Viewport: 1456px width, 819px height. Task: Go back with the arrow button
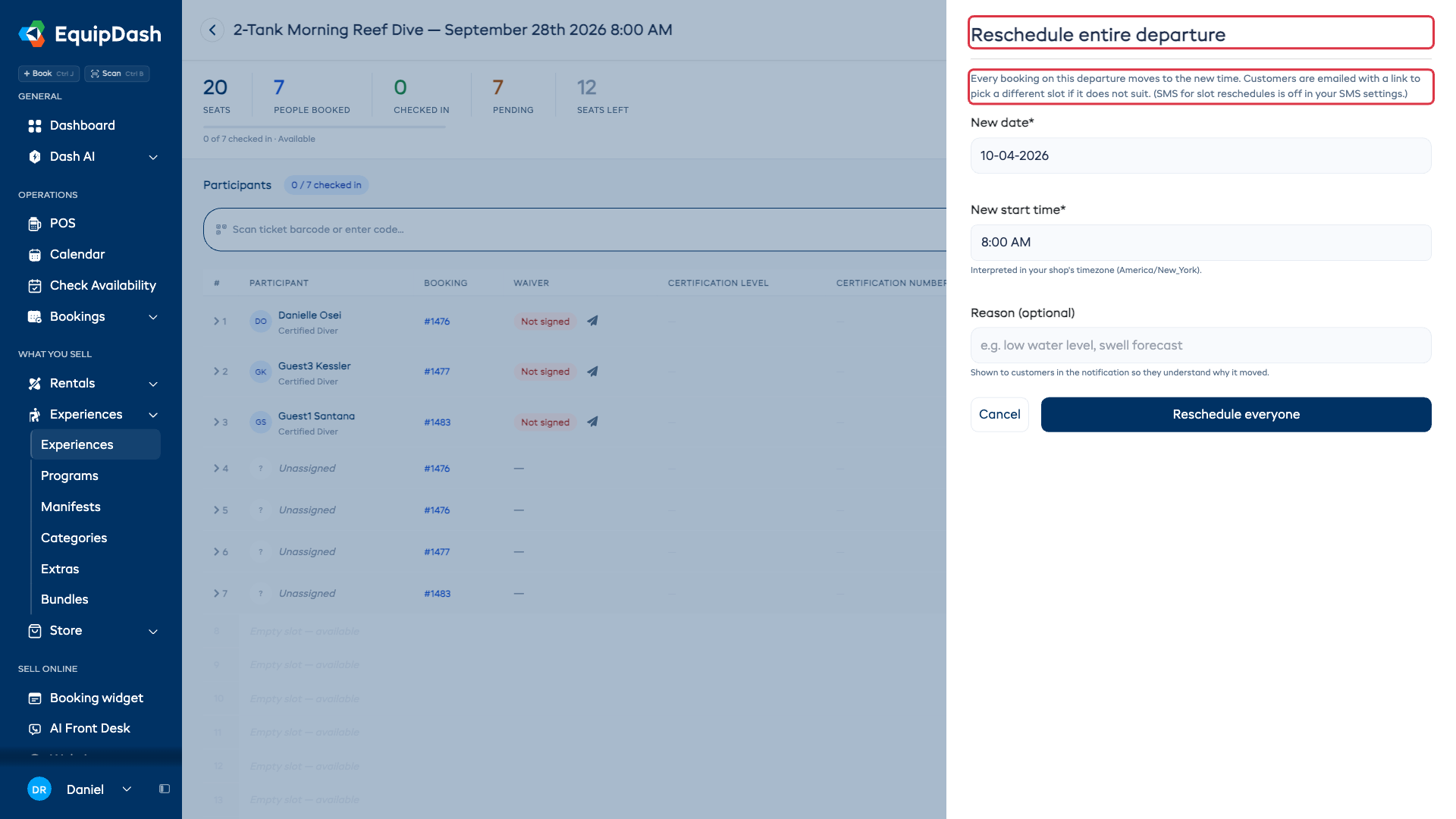(212, 30)
